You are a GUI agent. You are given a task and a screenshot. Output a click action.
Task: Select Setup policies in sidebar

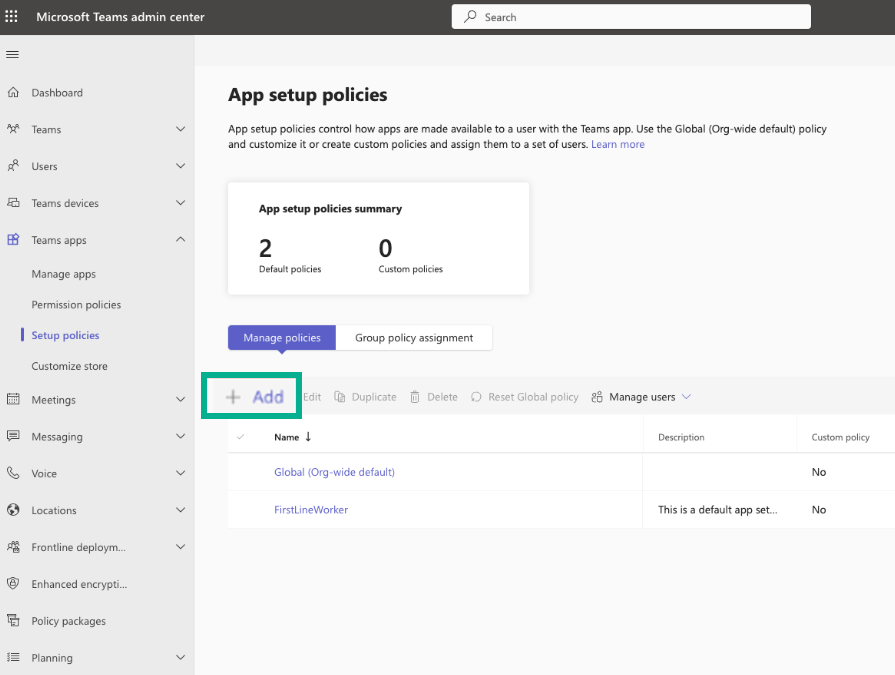[65, 336]
